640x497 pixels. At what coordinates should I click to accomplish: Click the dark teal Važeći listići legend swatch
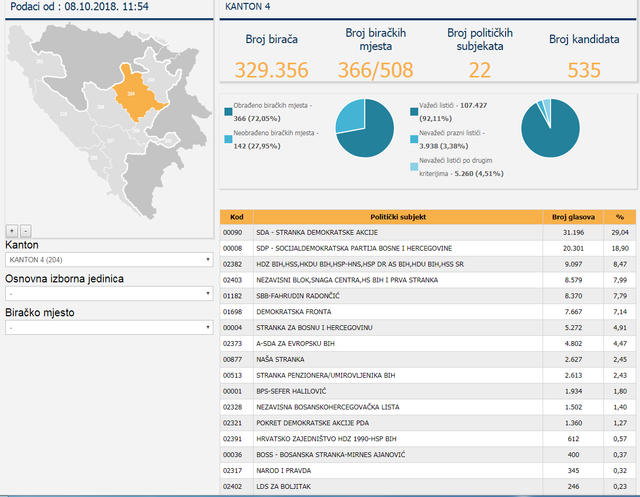[x=414, y=112]
